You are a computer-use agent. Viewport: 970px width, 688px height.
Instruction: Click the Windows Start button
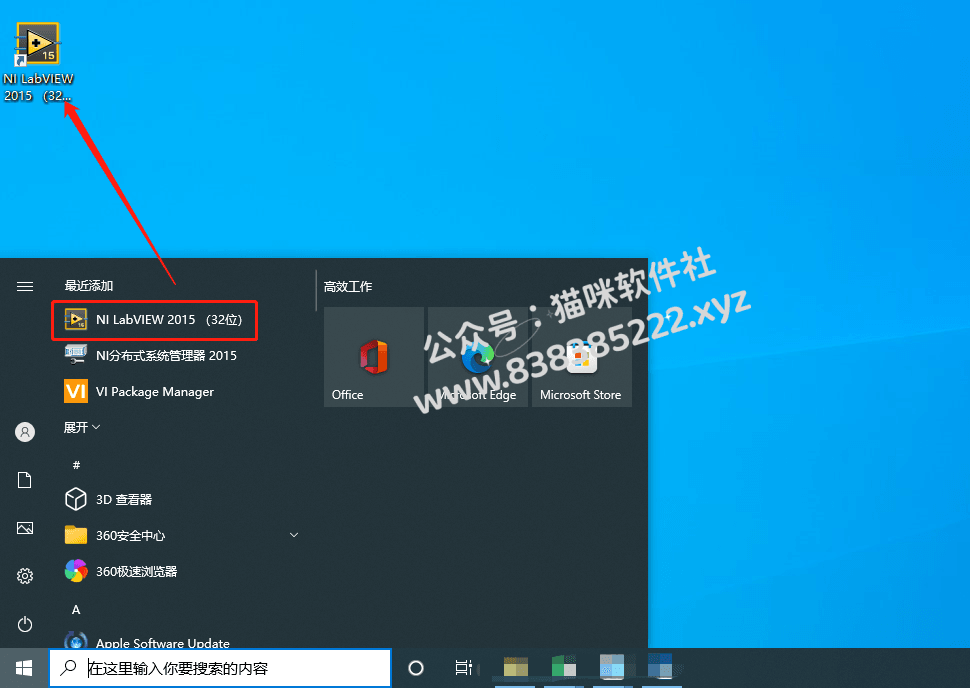coord(24,668)
